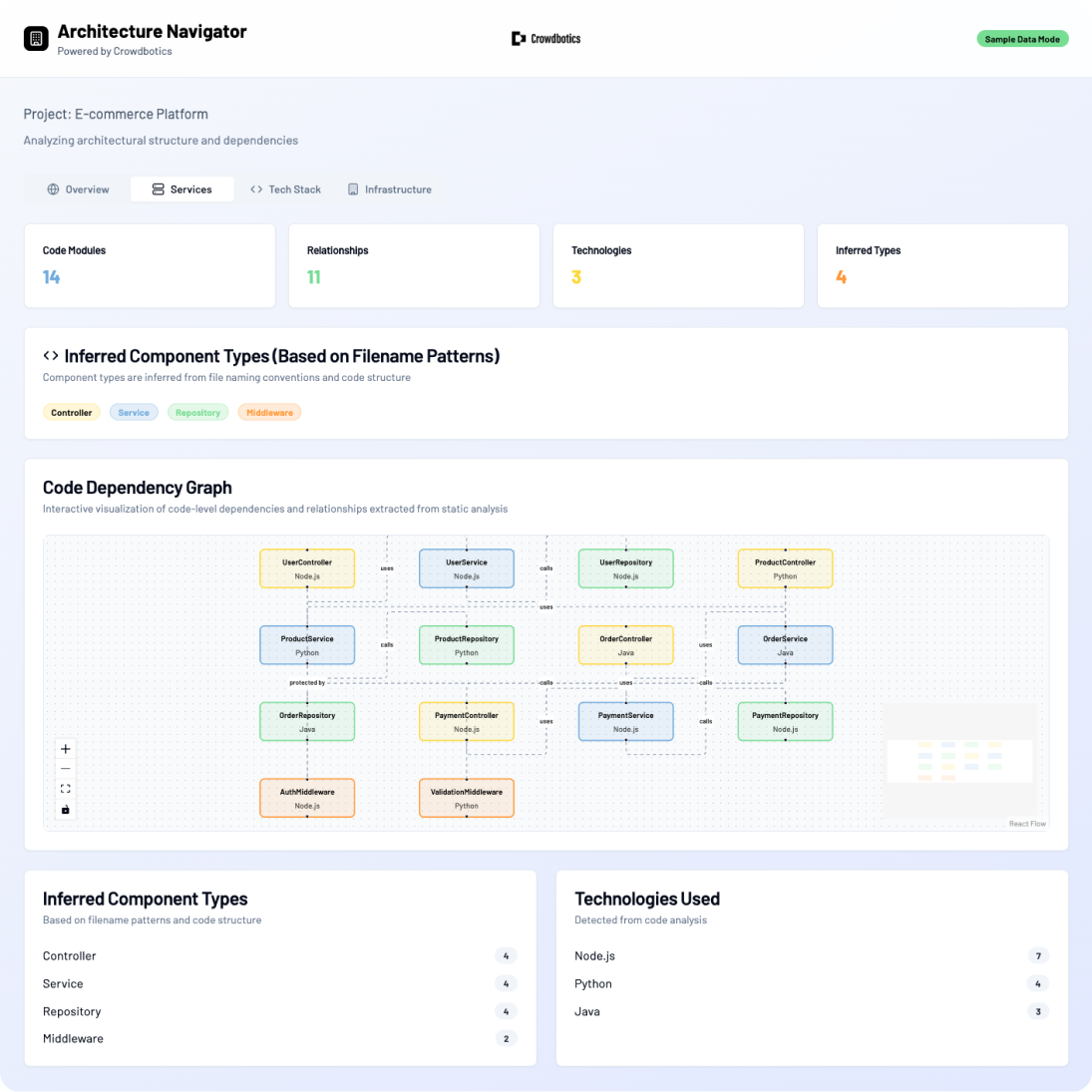The image size is (1092, 1092).
Task: Select the UserController node in the graph
Action: [306, 567]
